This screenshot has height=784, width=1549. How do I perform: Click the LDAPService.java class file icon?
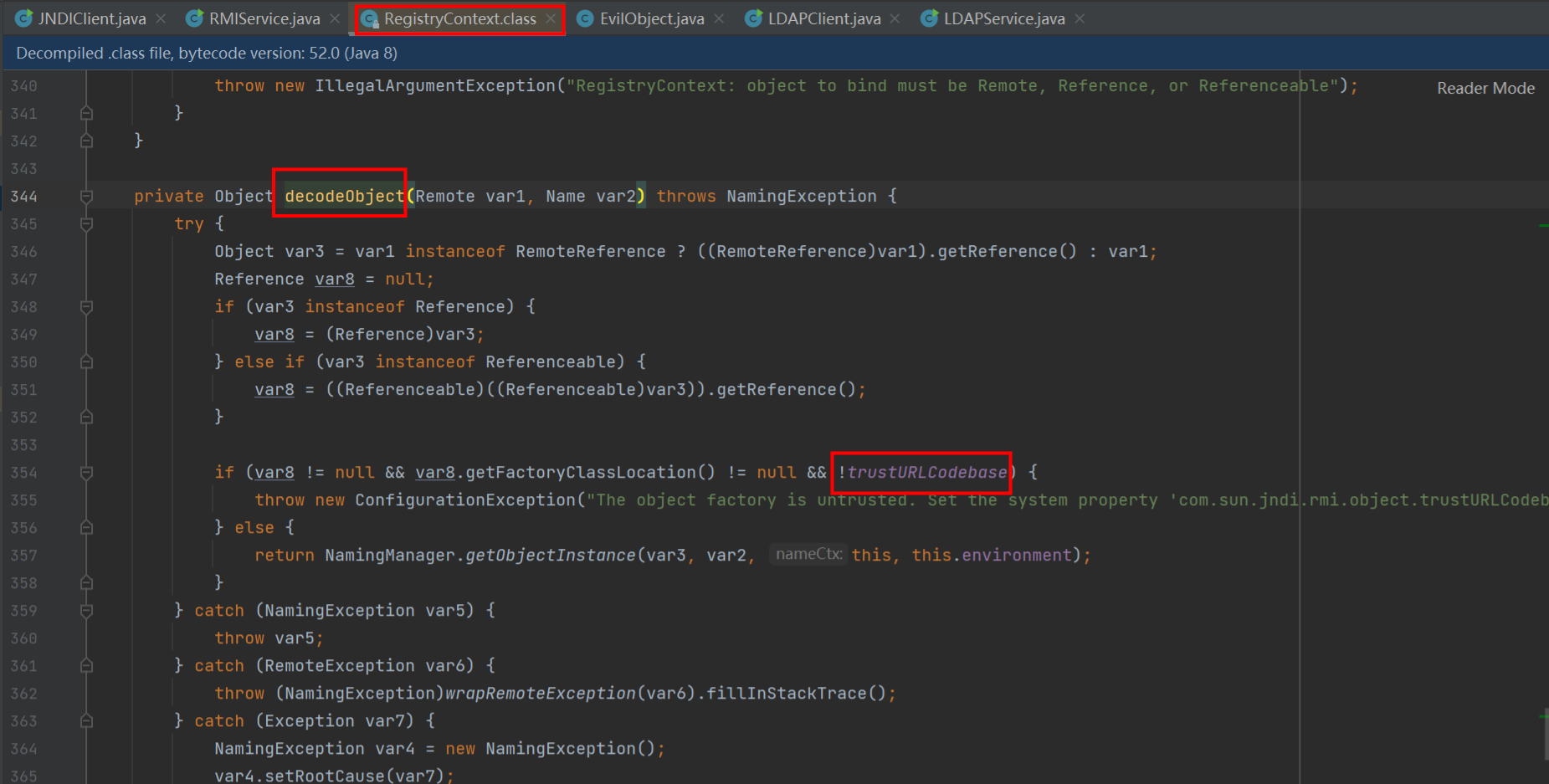tap(930, 18)
